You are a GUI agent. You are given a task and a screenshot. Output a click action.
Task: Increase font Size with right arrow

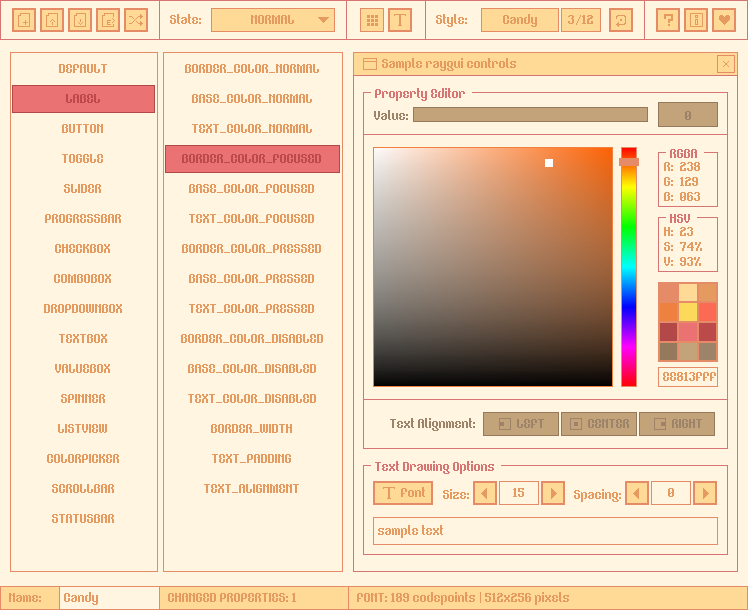pyautogui.click(x=553, y=493)
